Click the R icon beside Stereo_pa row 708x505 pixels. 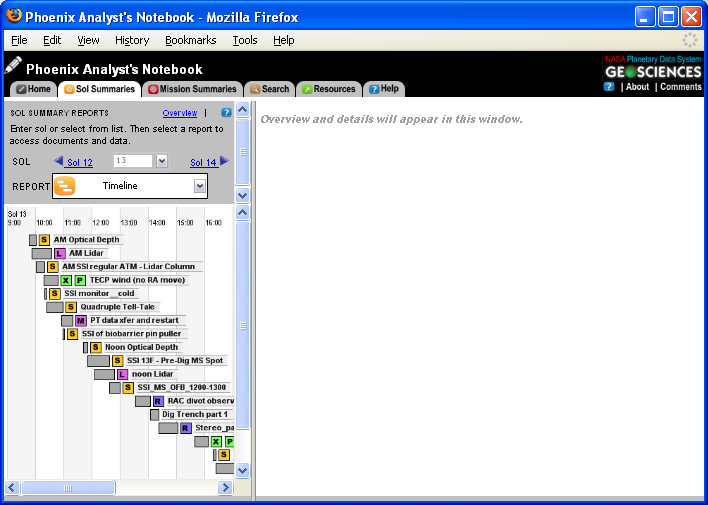[186, 428]
